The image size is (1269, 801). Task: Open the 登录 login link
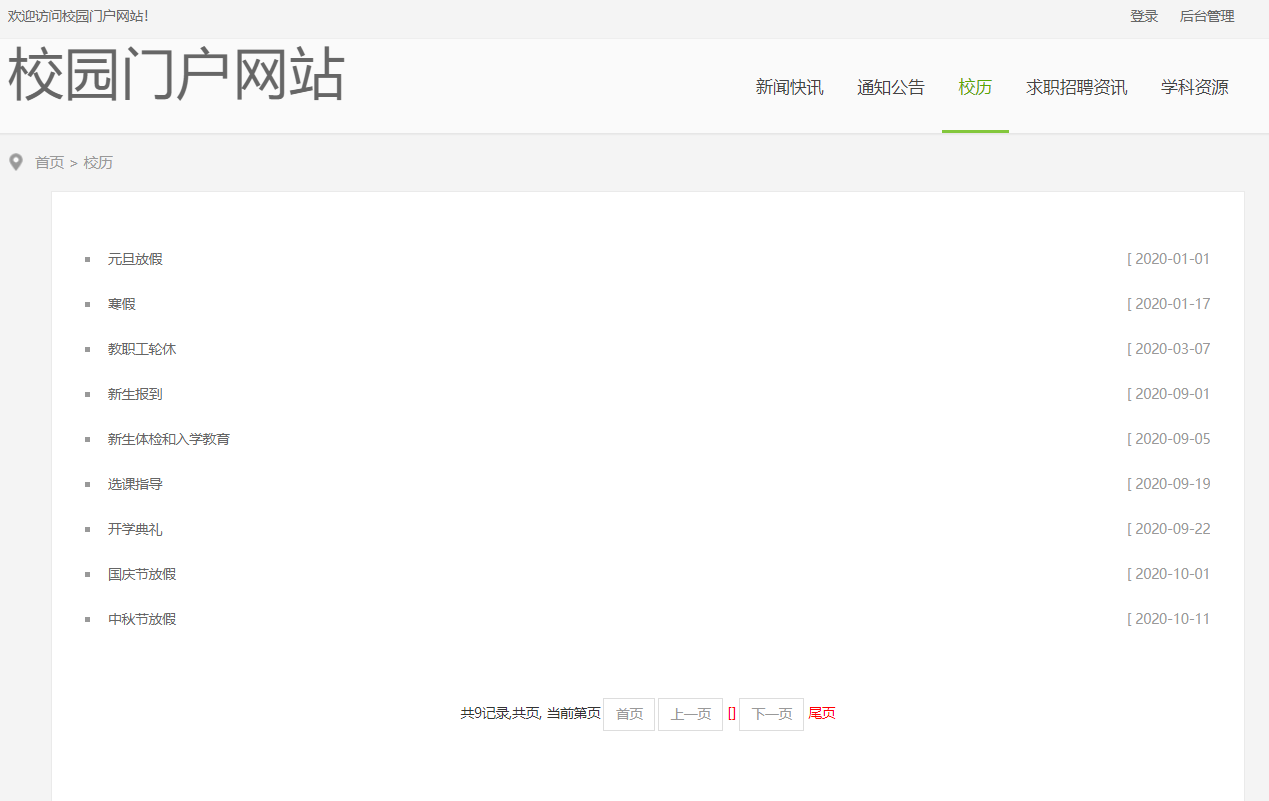tap(1144, 16)
